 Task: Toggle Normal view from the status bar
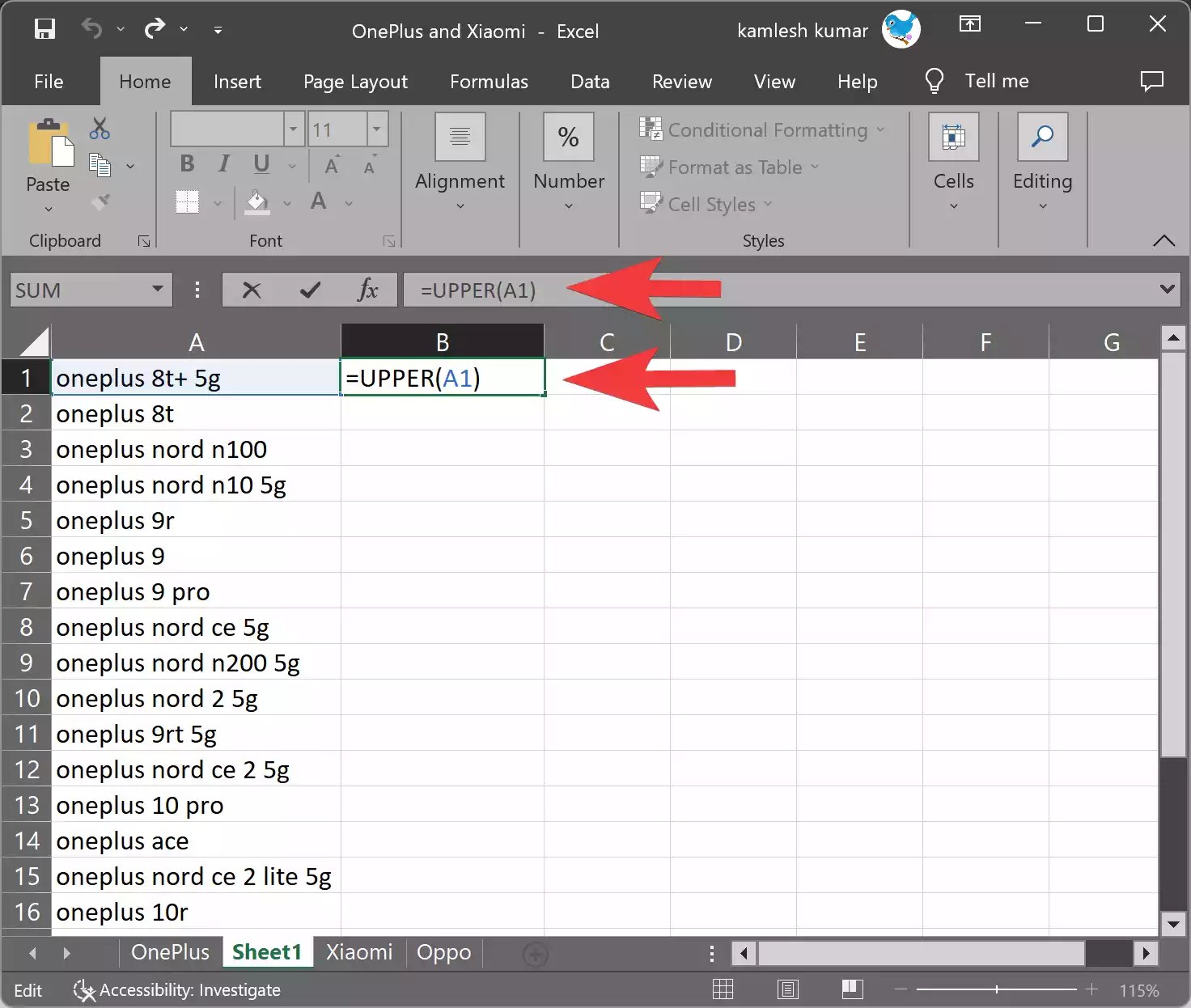(x=723, y=989)
